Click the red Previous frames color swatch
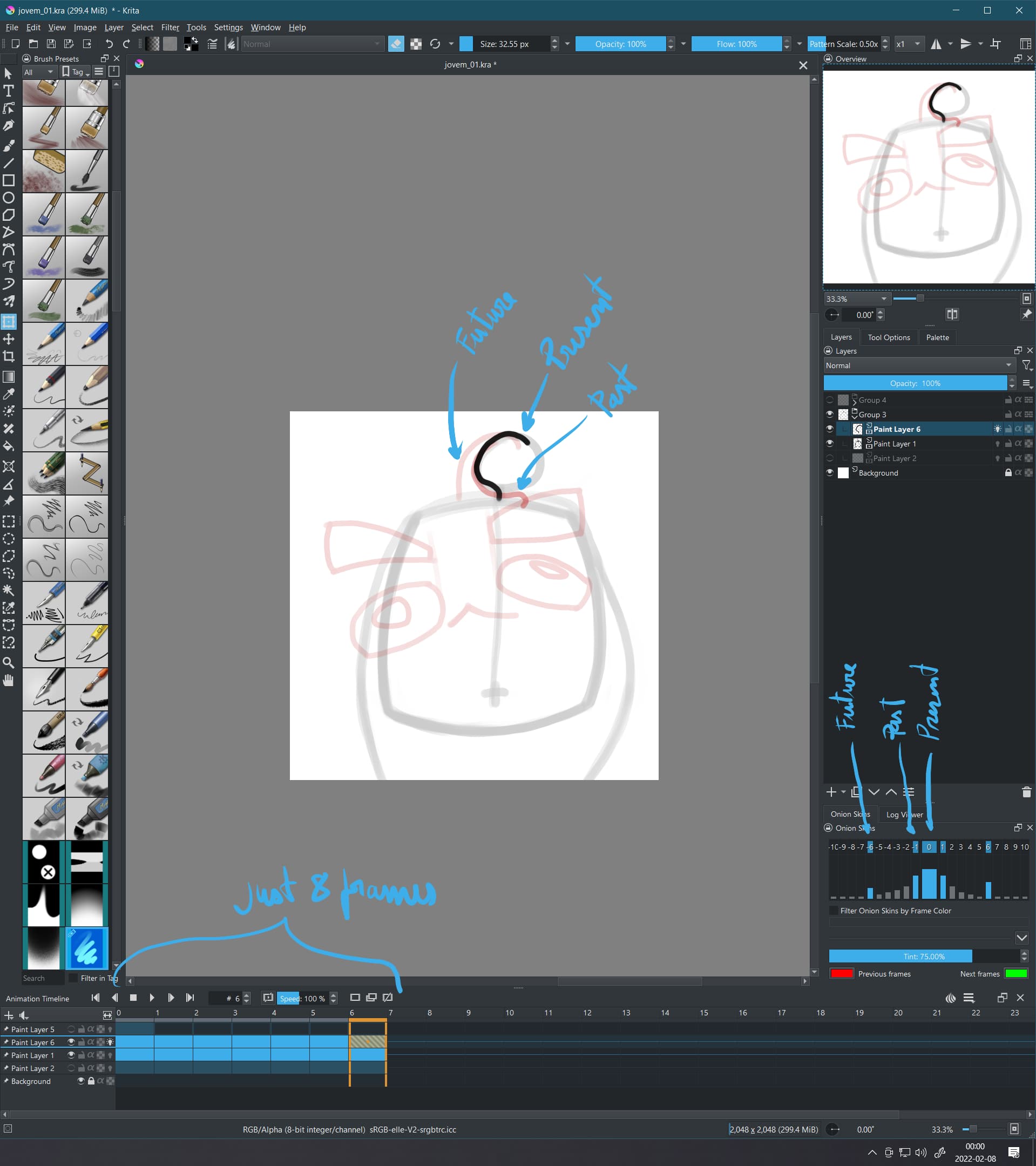The image size is (1036, 1166). coord(842,974)
